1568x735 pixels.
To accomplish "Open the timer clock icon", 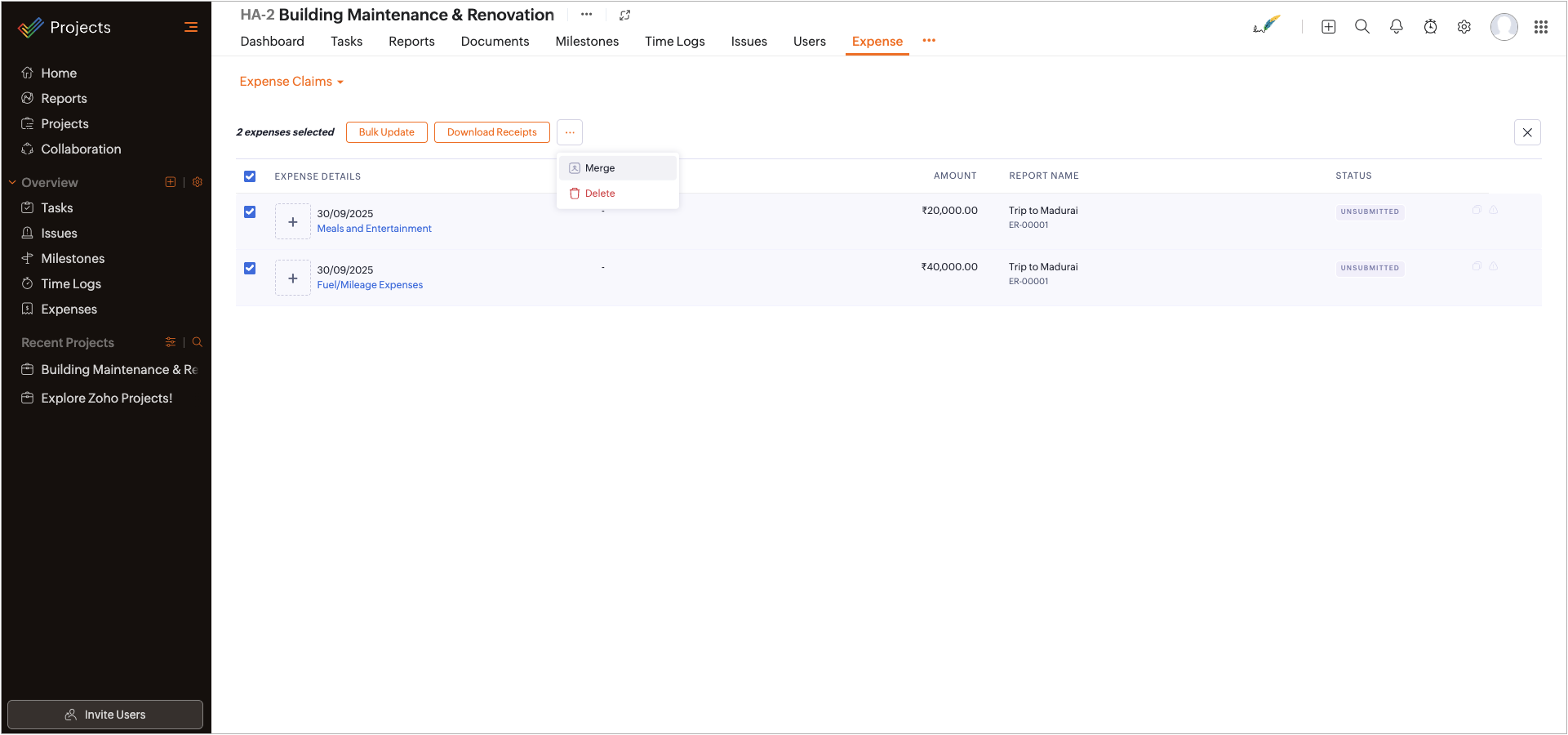I will coord(1430,27).
